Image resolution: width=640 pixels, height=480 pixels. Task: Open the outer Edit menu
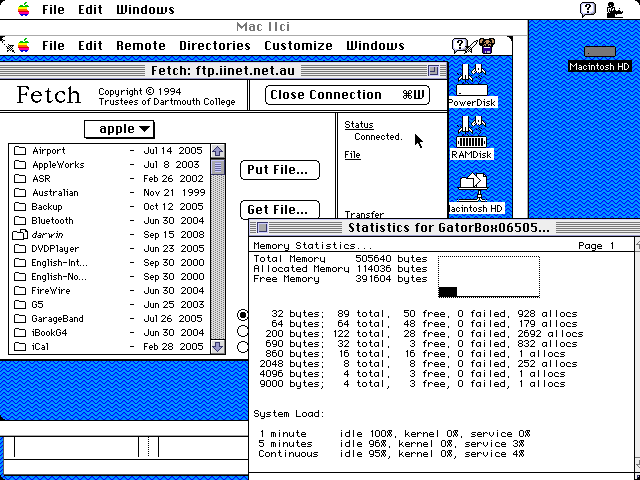[90, 9]
